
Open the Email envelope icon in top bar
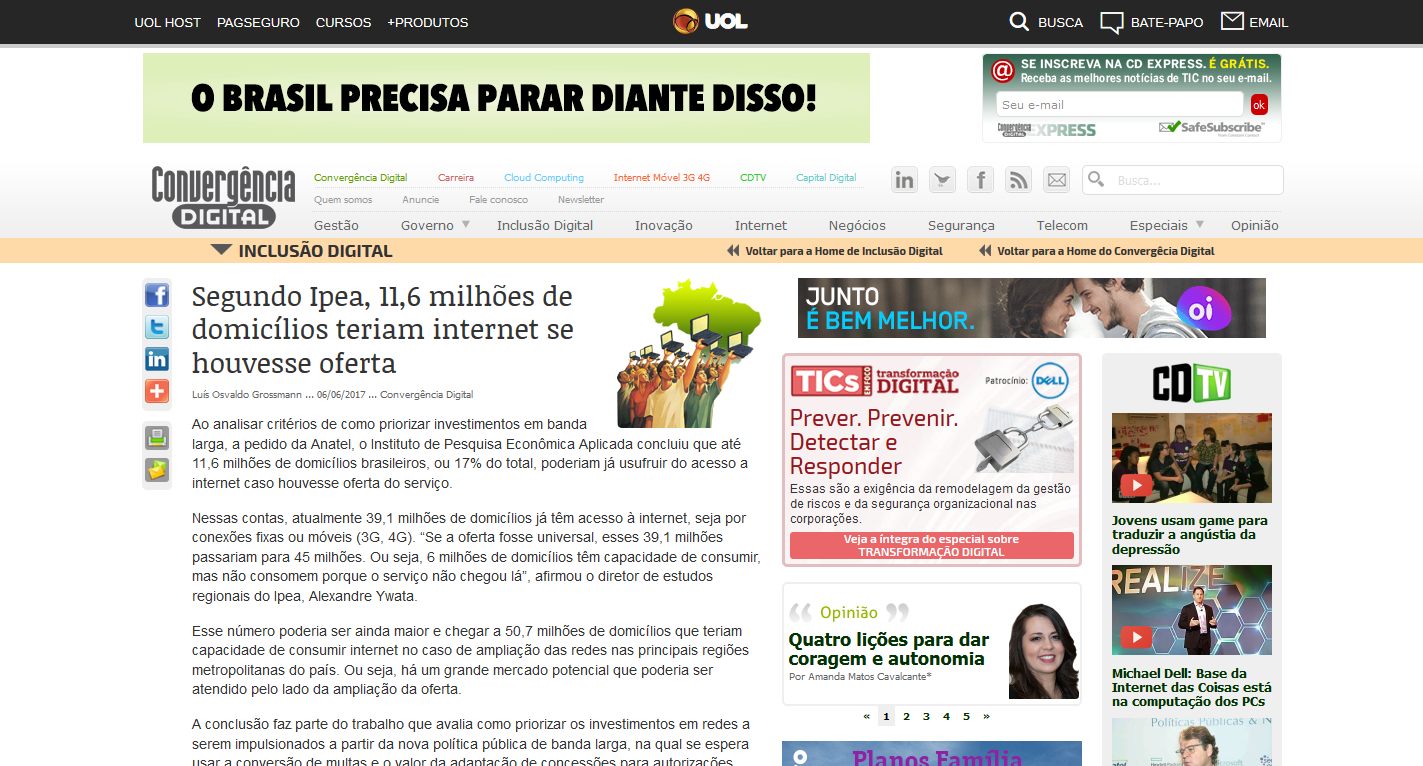[x=1232, y=21]
